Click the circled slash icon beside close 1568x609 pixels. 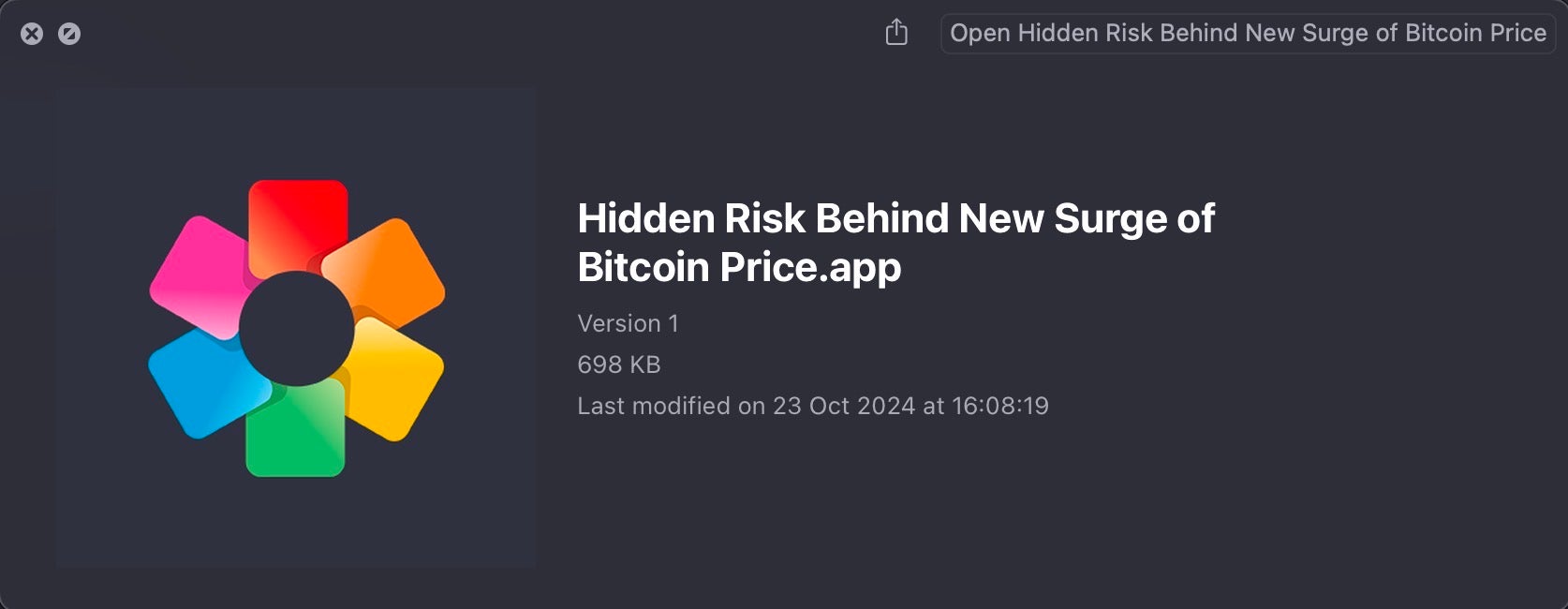coord(69,35)
